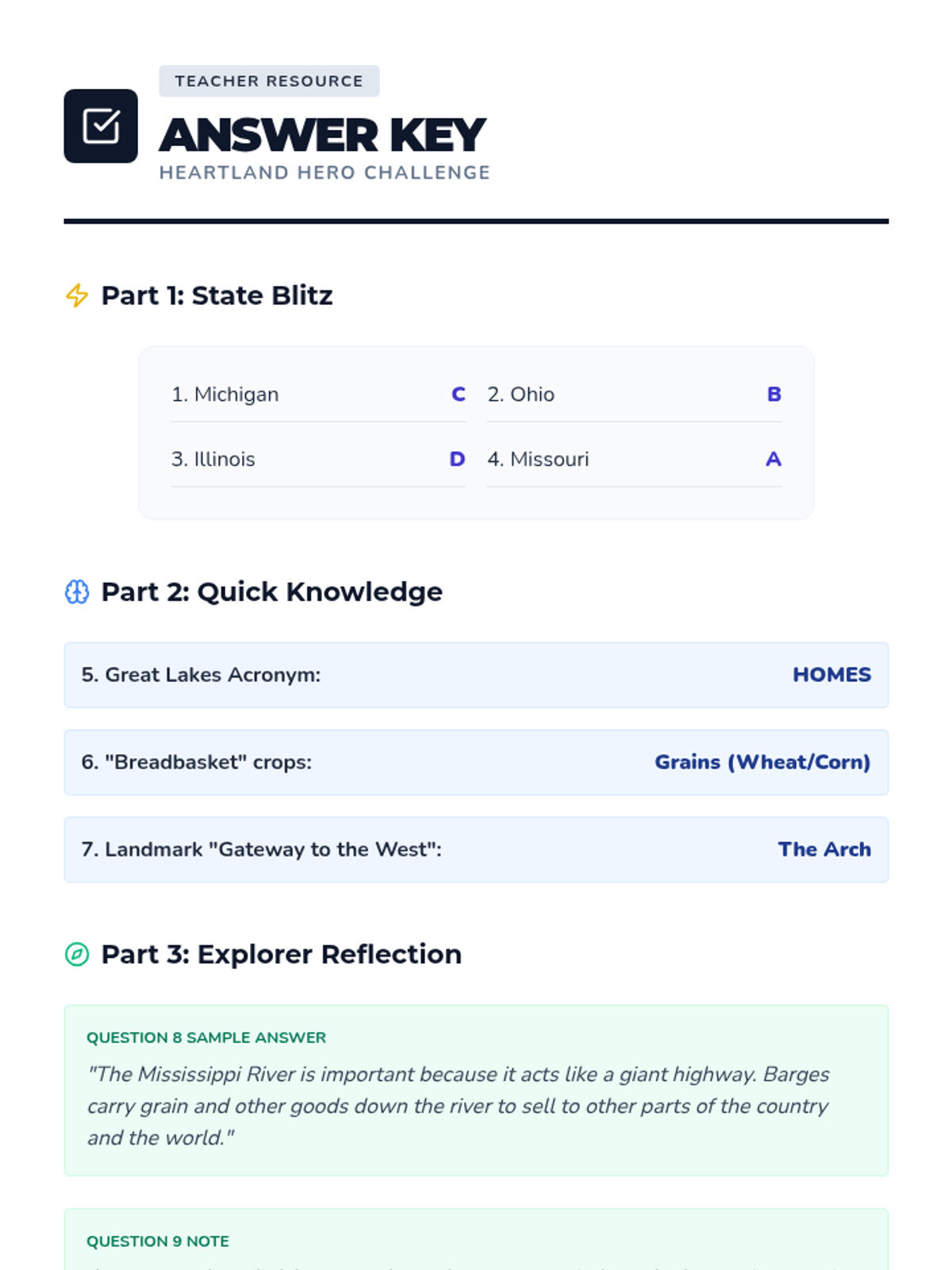This screenshot has height=1270, width=952.
Task: Click the compass icon by Part 3
Action: tap(77, 954)
